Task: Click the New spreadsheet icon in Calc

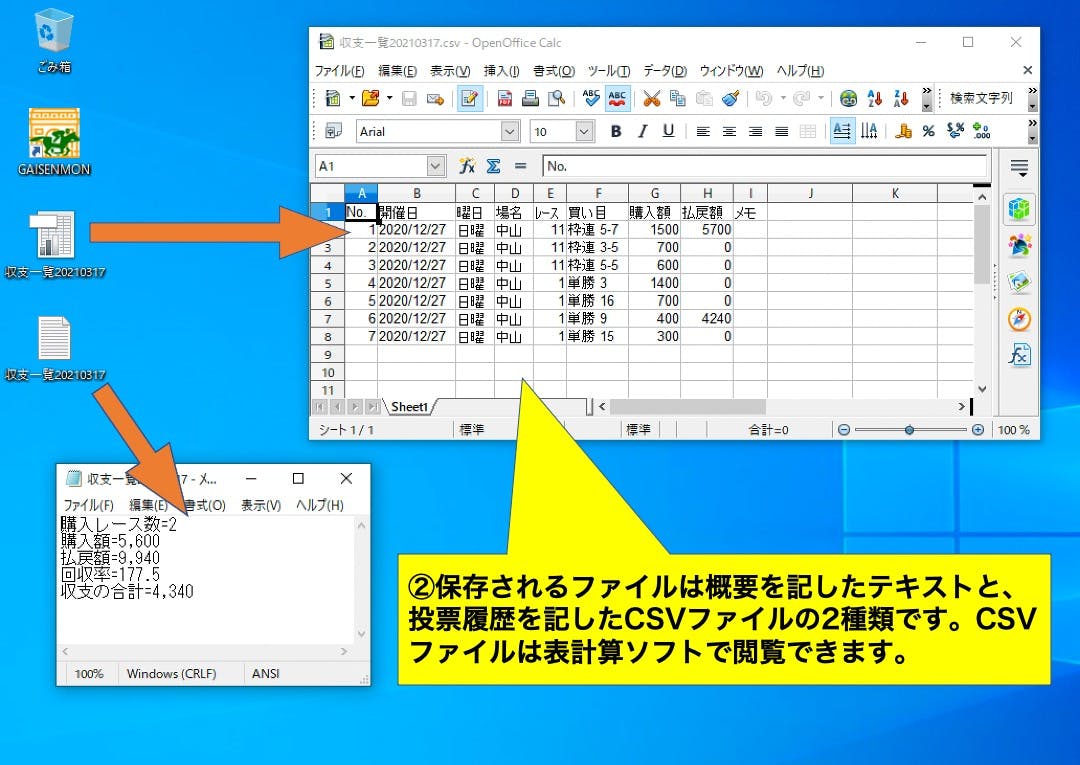Action: [x=333, y=98]
